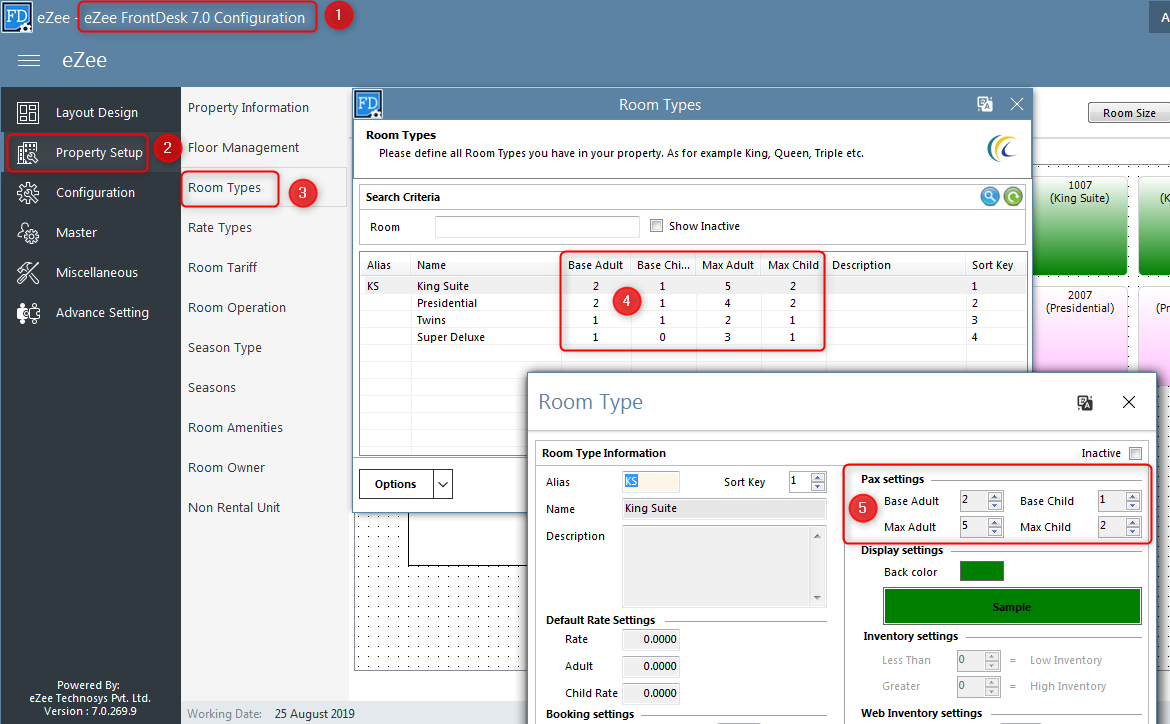
Task: Click the Room search input field
Action: point(537,227)
